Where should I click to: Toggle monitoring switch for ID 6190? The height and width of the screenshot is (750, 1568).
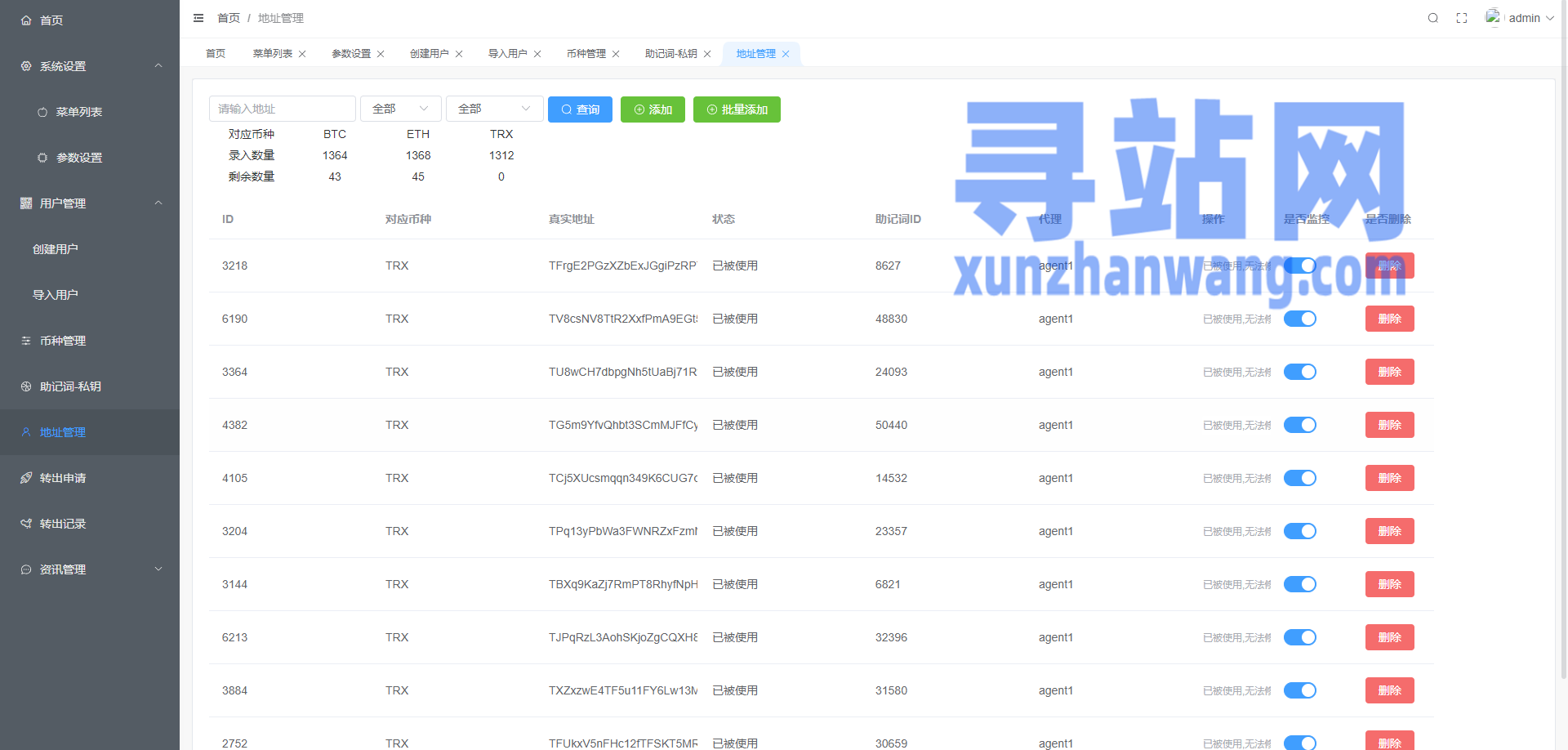point(1300,319)
